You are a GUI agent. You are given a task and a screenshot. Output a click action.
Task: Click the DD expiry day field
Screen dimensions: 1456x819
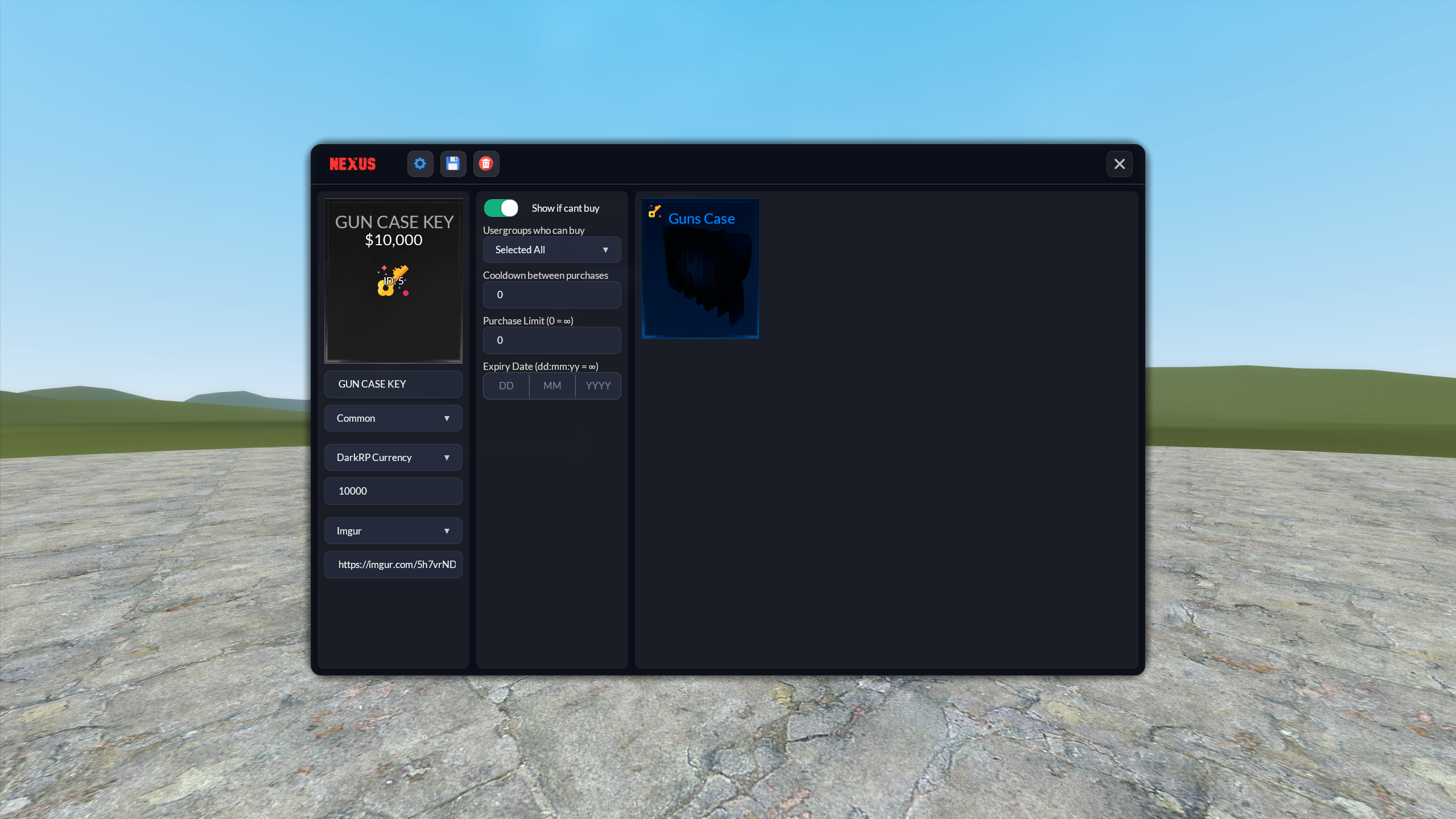506,386
